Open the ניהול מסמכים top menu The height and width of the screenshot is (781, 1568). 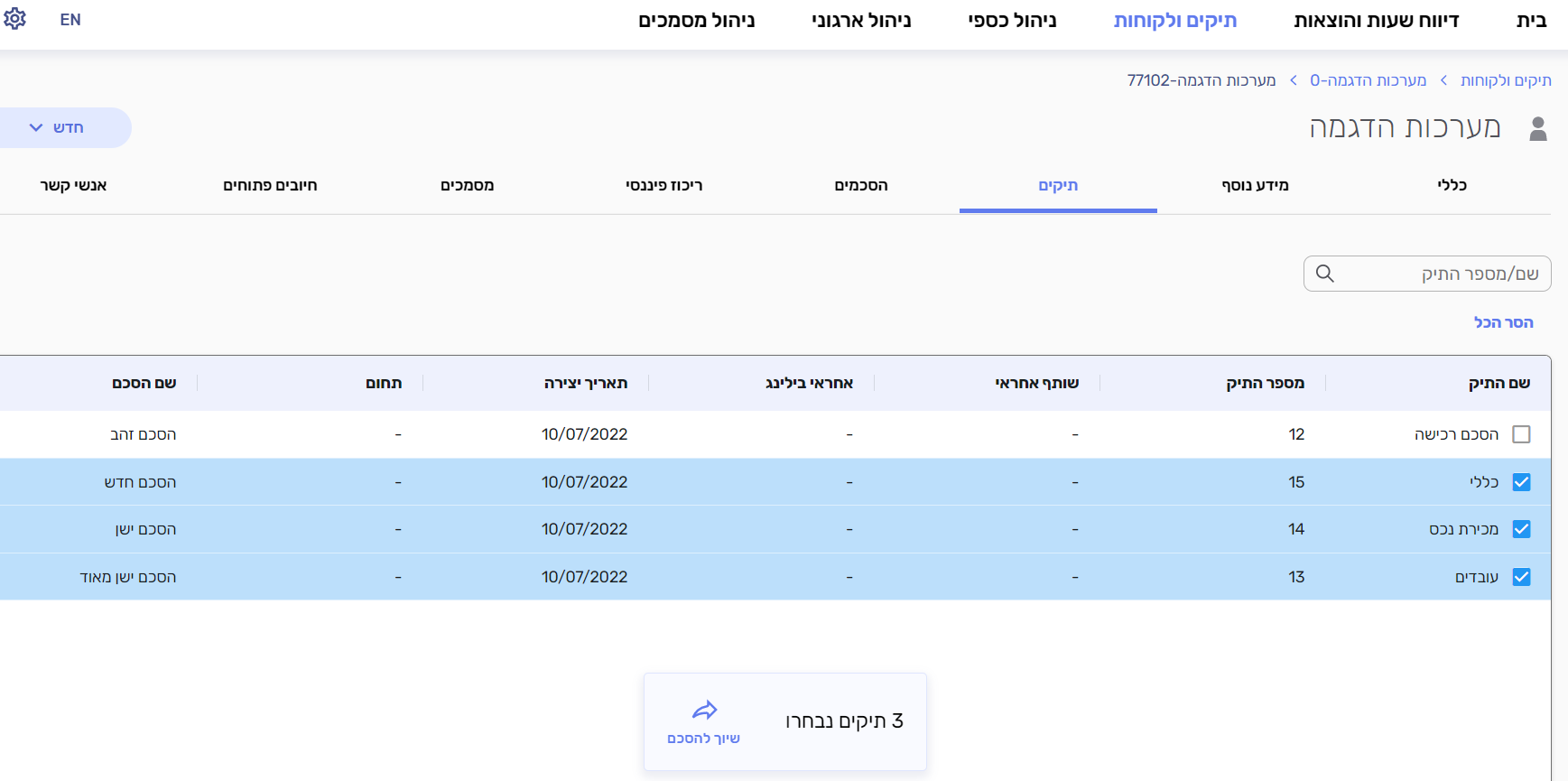(x=696, y=21)
